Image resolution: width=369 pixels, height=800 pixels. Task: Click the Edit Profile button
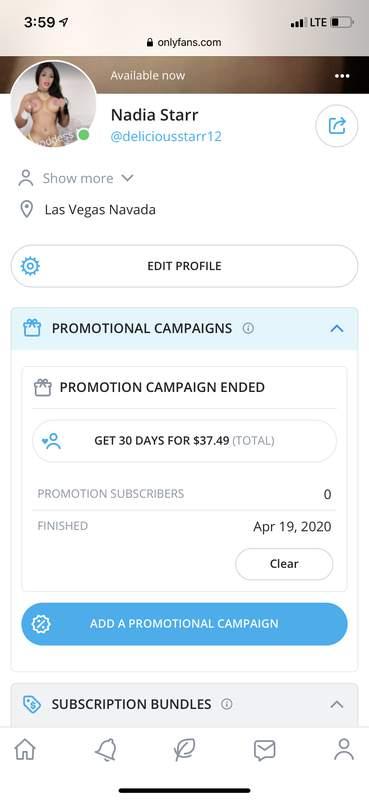coord(184,266)
